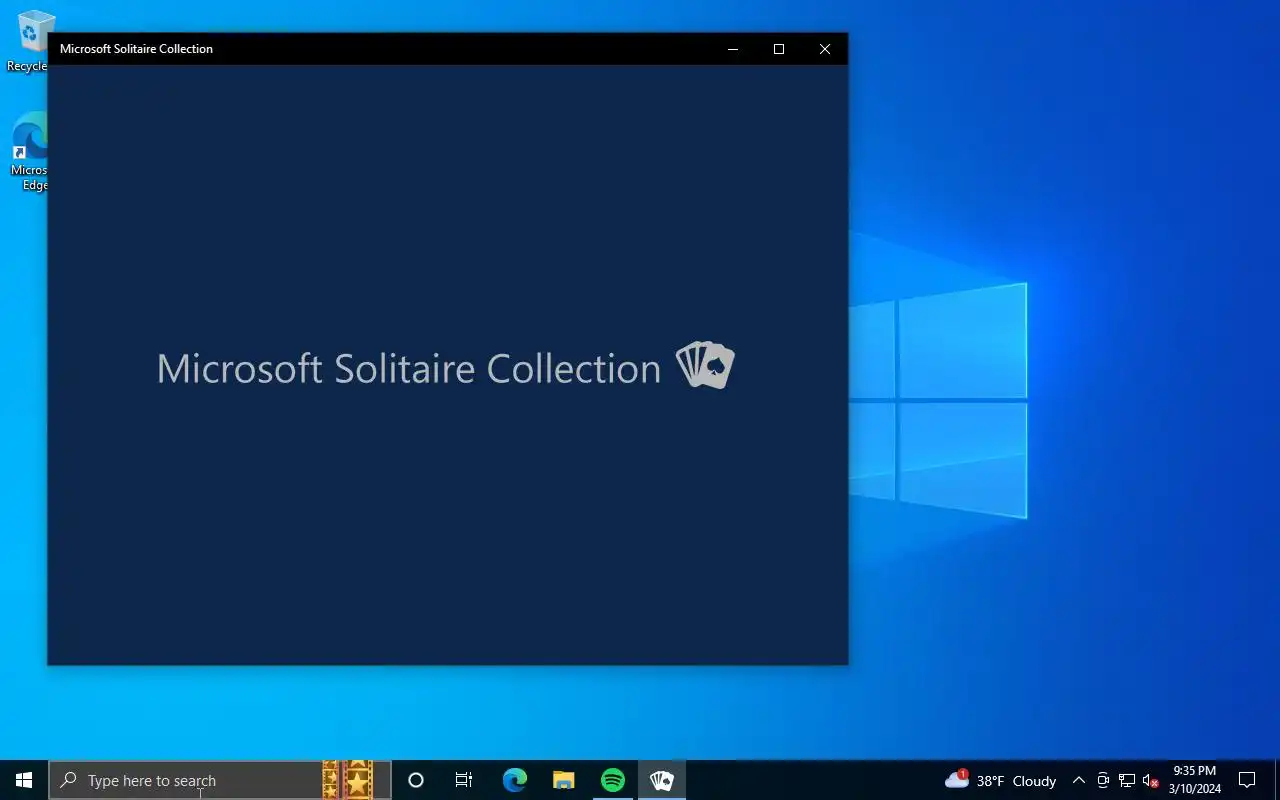Open the Recycle Bin desktop icon
This screenshot has height=800, width=1280.
point(28,42)
